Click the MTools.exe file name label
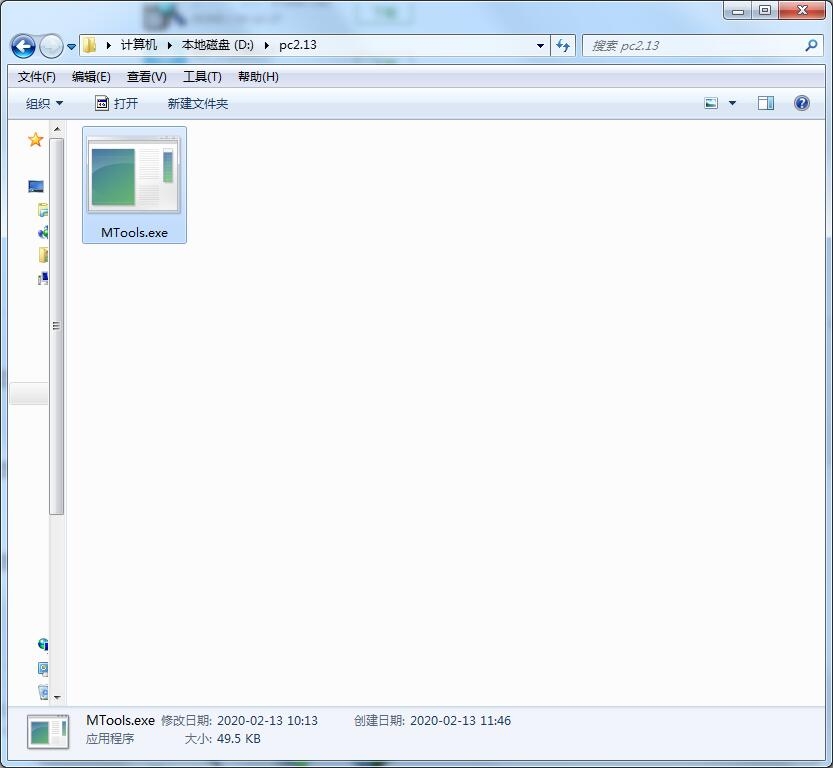The width and height of the screenshot is (833, 768). pos(134,233)
